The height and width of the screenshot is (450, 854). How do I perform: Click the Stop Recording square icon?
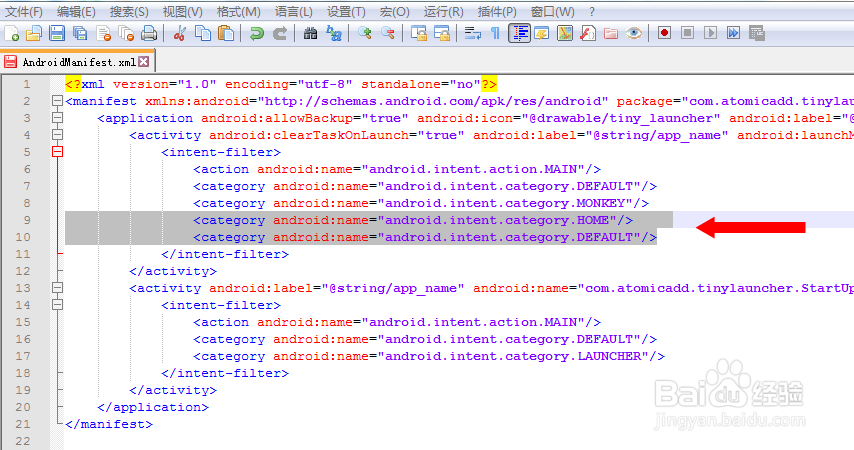click(x=687, y=33)
